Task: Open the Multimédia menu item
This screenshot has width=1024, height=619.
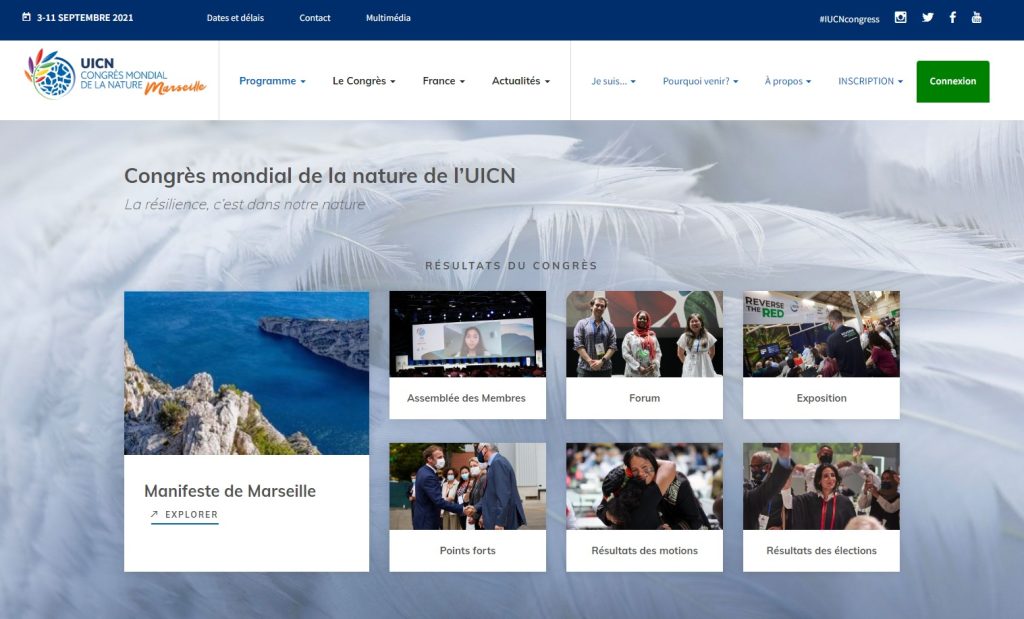Action: (x=386, y=17)
